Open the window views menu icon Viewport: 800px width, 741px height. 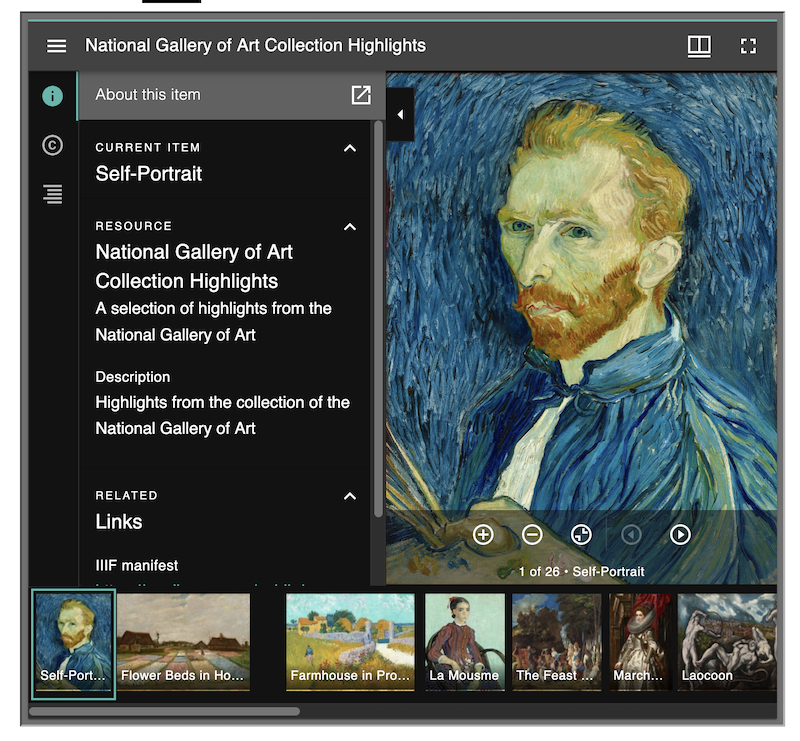(x=699, y=45)
